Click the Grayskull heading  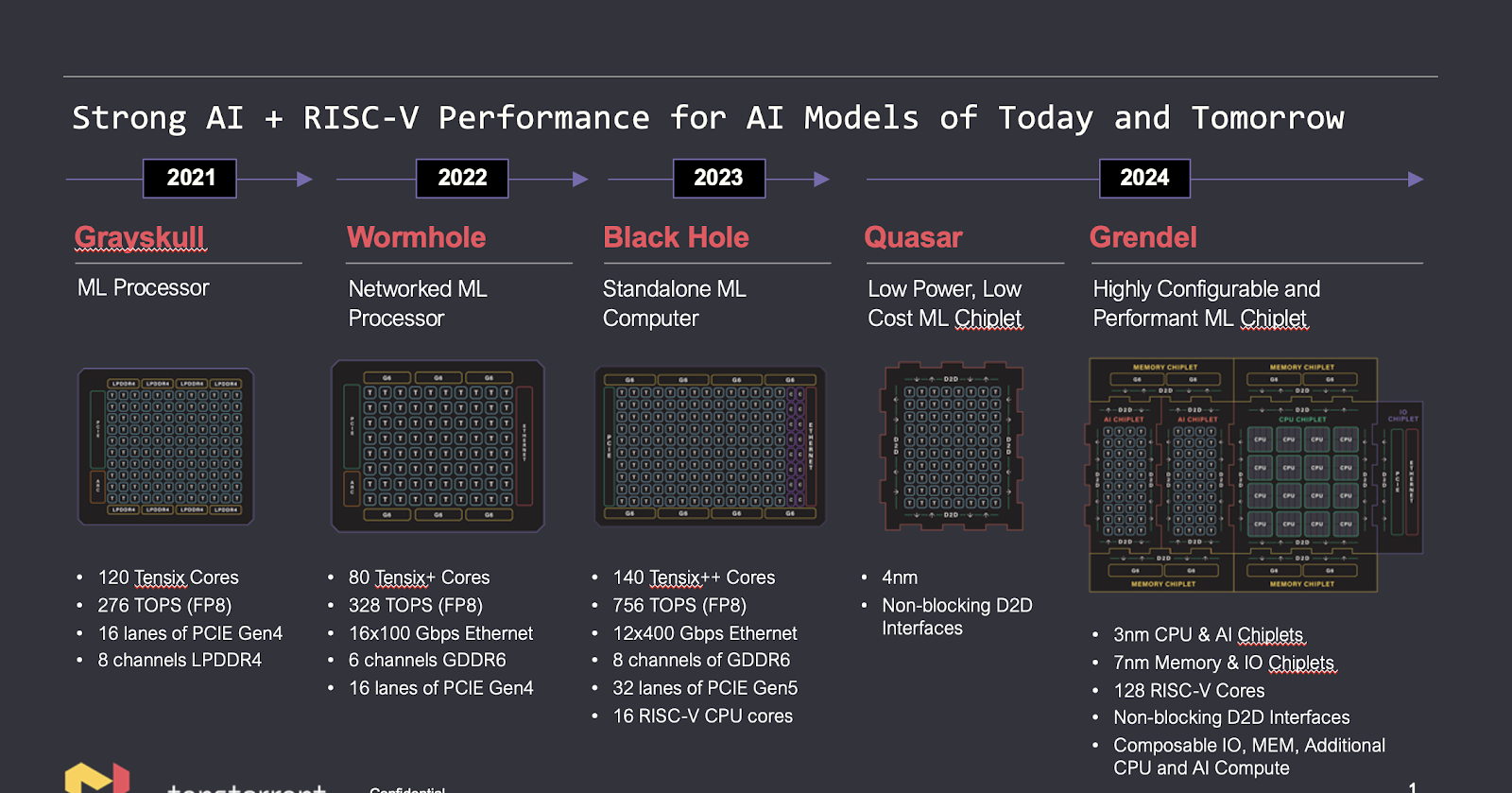point(140,238)
